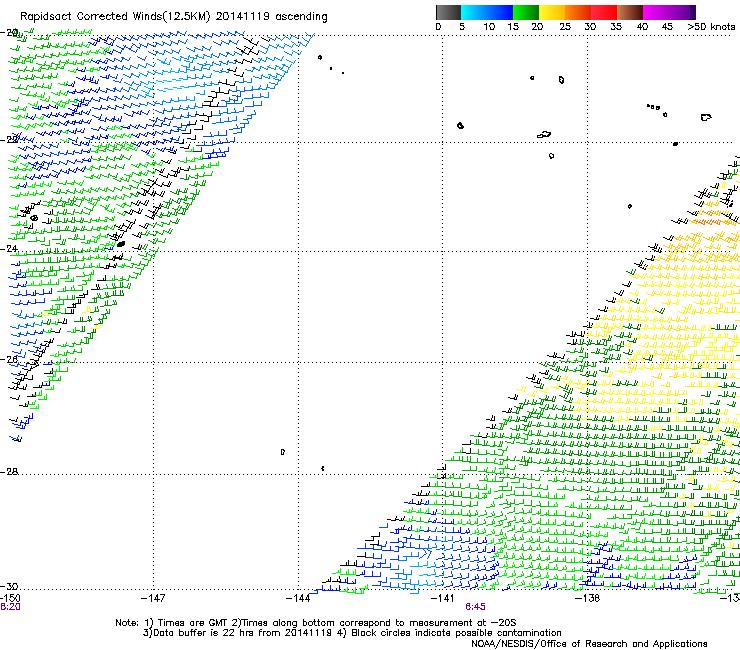Click the '-147' longitude axis label

(x=153, y=598)
